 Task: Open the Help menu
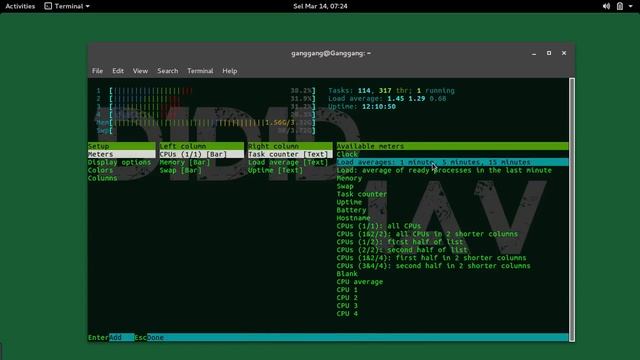(x=229, y=71)
